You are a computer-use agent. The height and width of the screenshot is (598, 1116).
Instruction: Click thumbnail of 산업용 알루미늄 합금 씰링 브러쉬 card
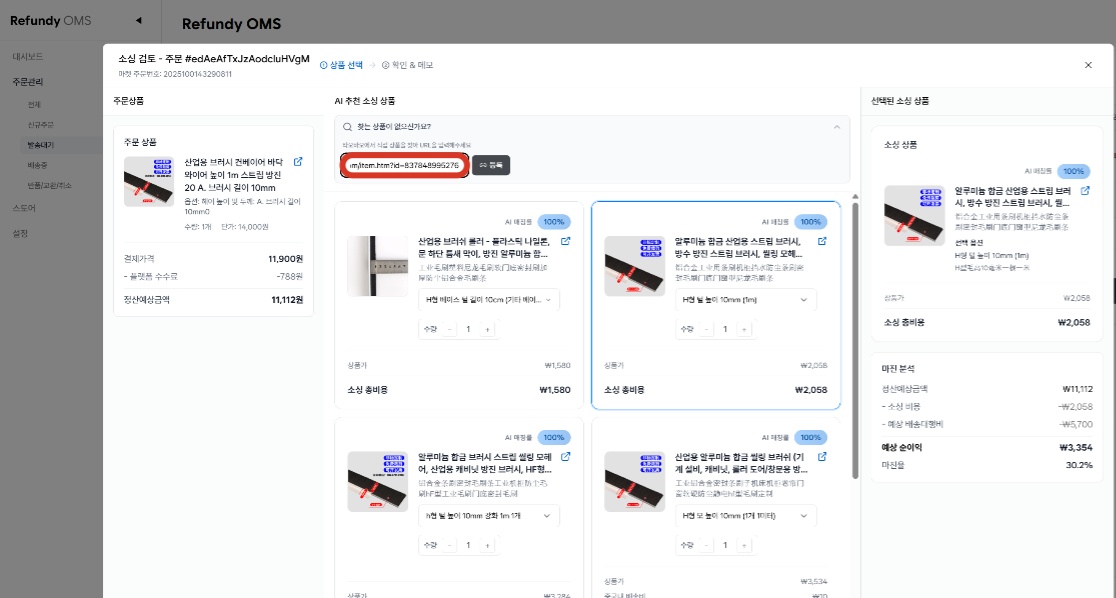click(635, 481)
